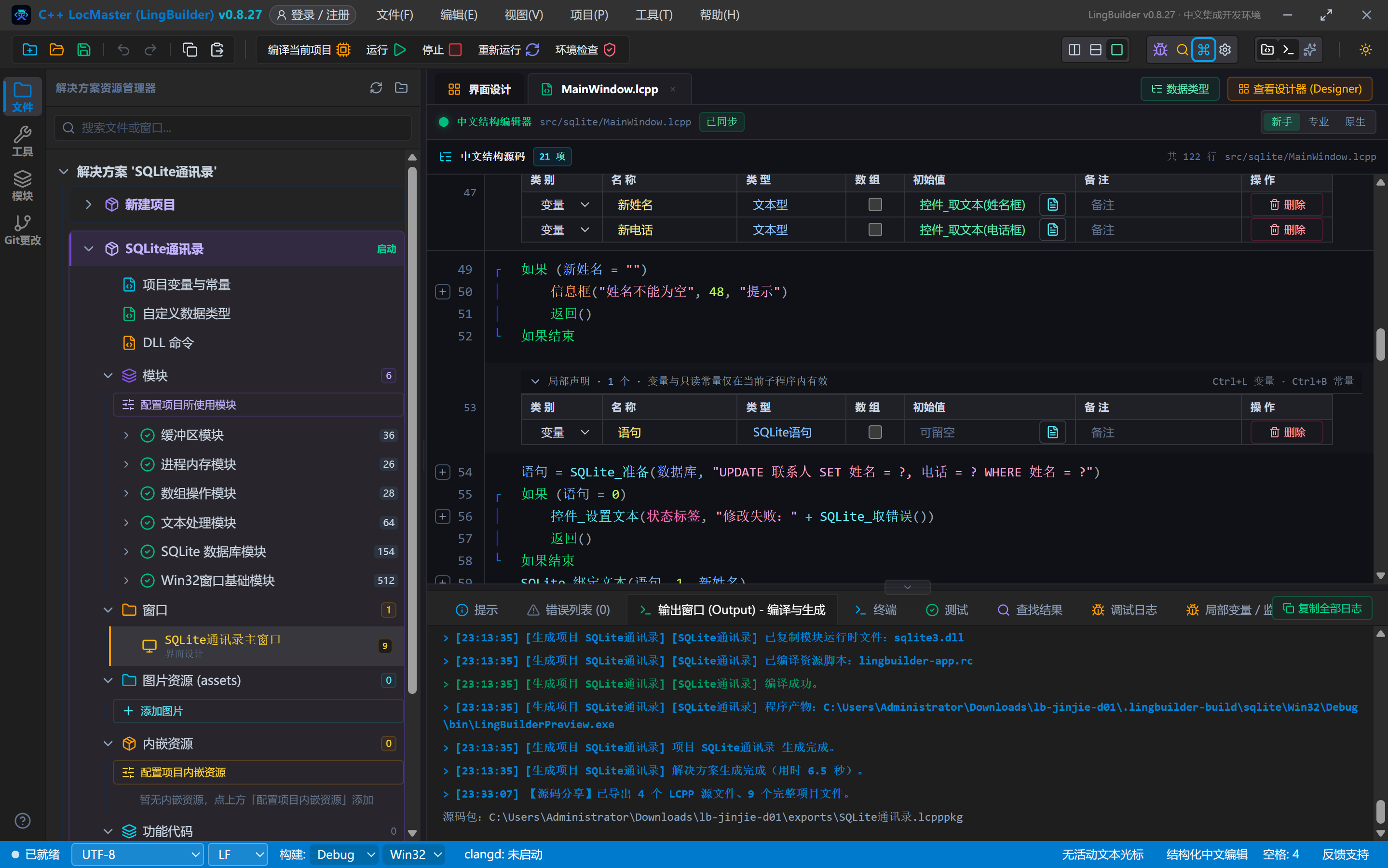Expand the 缓冲区模块 tree node
This screenshot has height=868, width=1388.
pos(126,435)
